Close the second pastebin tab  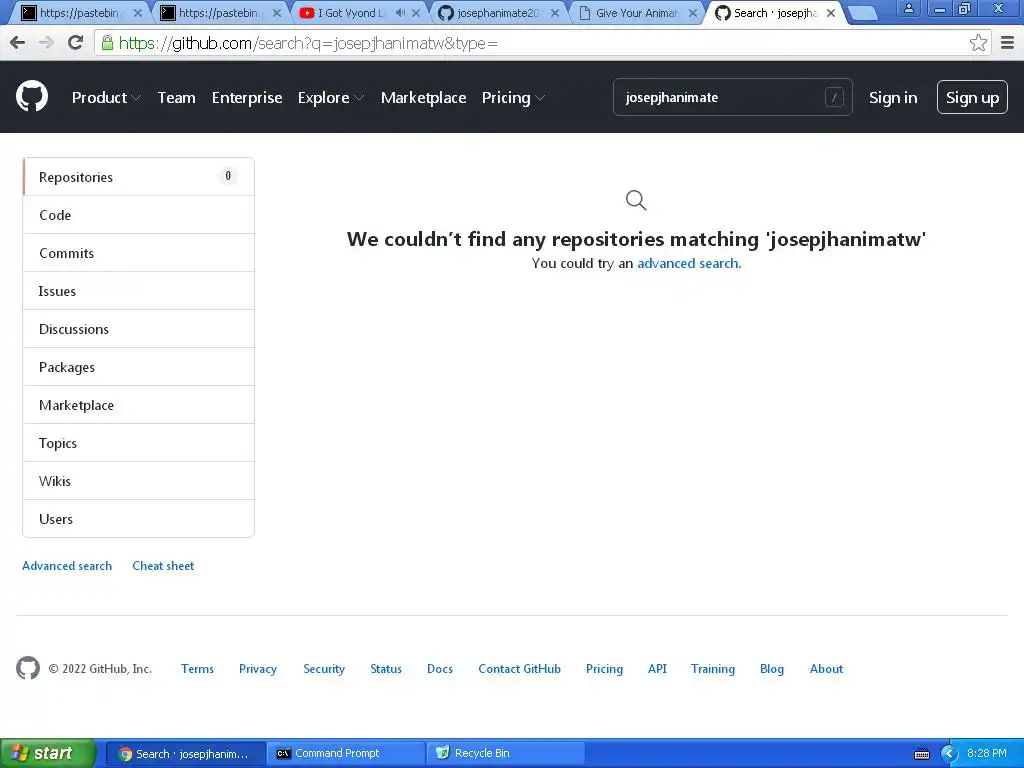pyautogui.click(x=277, y=12)
